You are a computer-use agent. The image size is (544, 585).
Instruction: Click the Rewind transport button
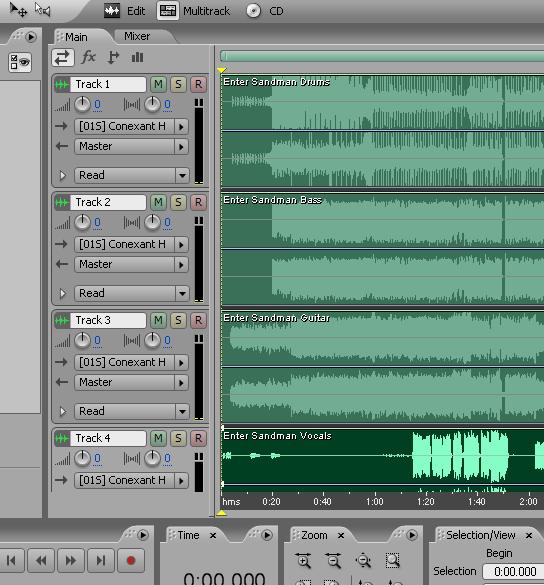click(x=41, y=560)
